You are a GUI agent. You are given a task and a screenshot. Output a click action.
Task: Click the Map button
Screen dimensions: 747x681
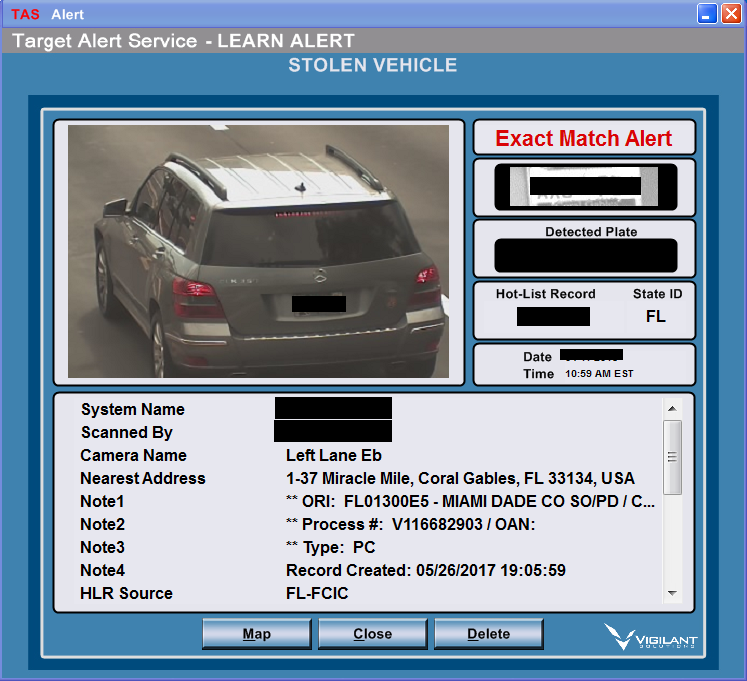[258, 634]
